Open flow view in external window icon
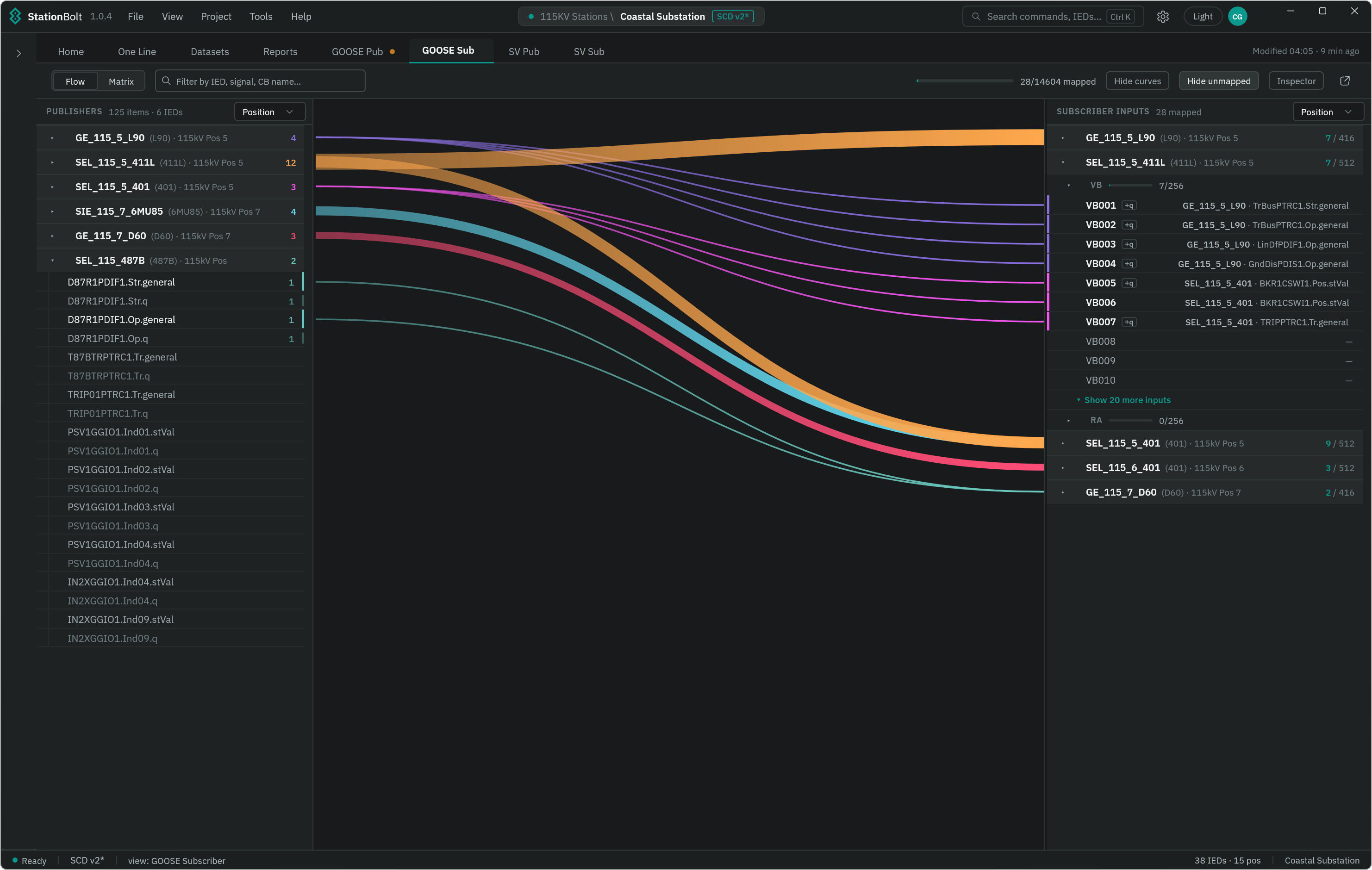Viewport: 1372px width, 870px height. [1345, 81]
